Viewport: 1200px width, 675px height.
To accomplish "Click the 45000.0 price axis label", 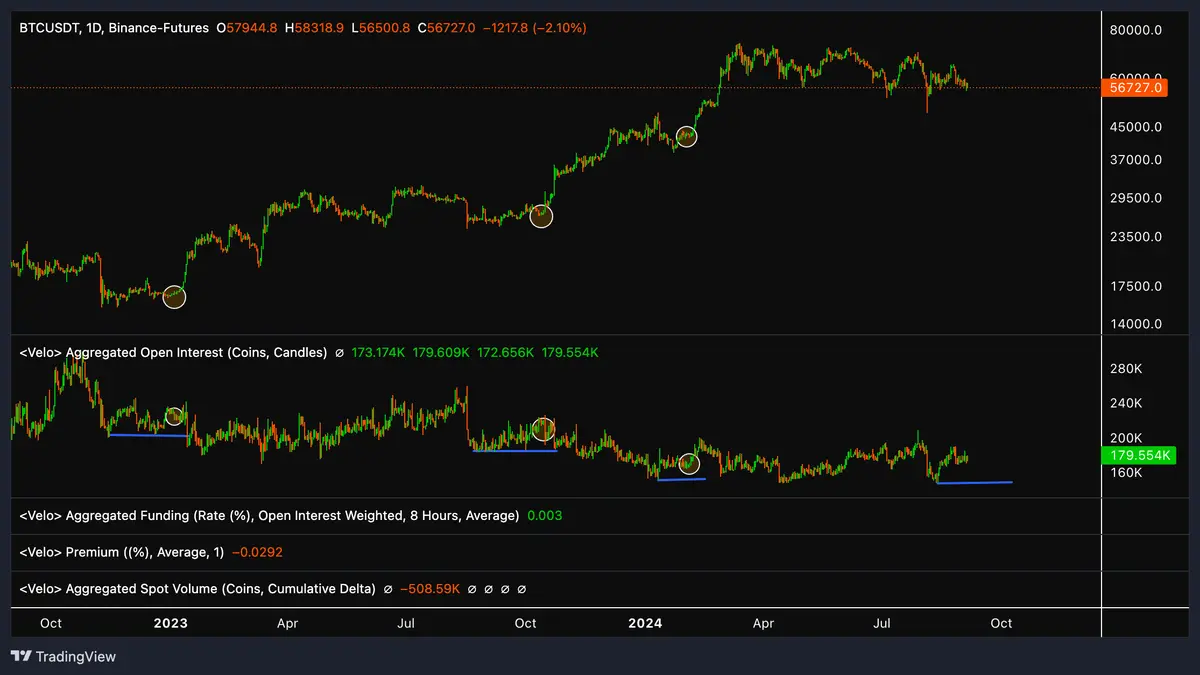I will (1136, 127).
